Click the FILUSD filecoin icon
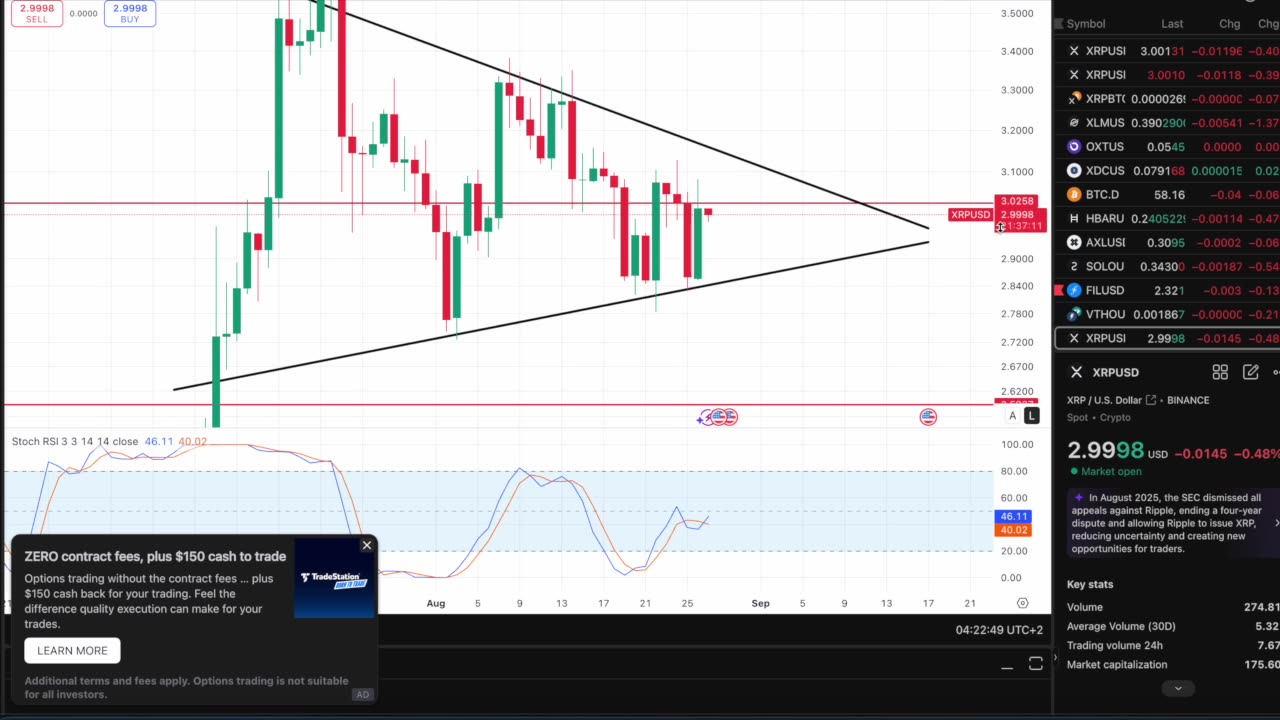Viewport: 1280px width, 720px height. tap(1074, 291)
